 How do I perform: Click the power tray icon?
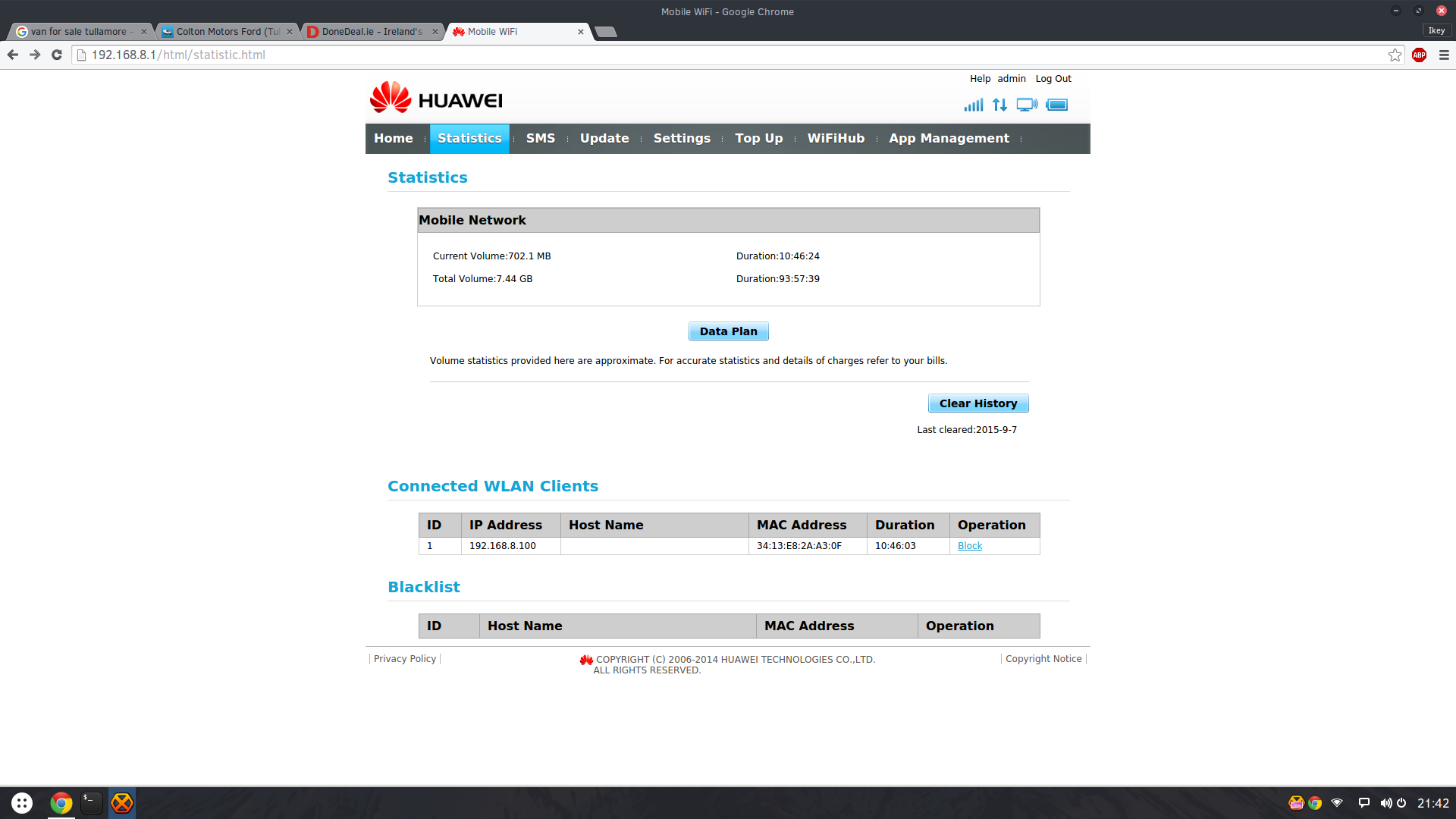tap(1401, 802)
